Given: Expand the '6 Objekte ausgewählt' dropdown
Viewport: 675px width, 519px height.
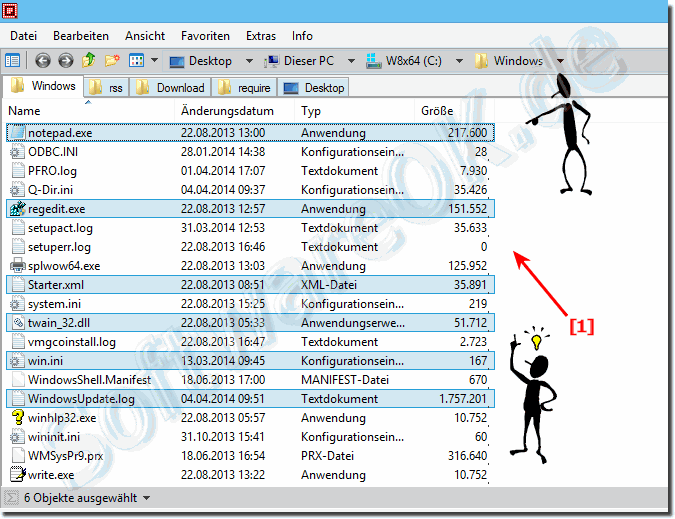Looking at the screenshot, I should click(x=146, y=498).
